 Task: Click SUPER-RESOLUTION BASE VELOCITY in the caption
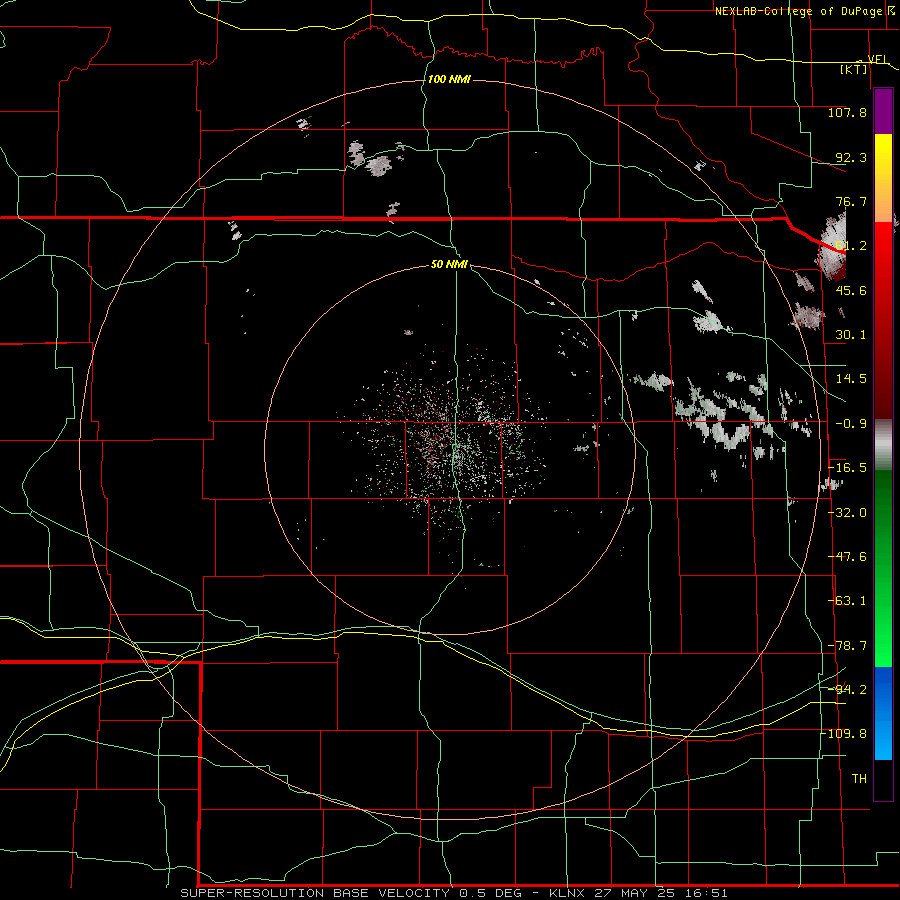tap(317, 893)
